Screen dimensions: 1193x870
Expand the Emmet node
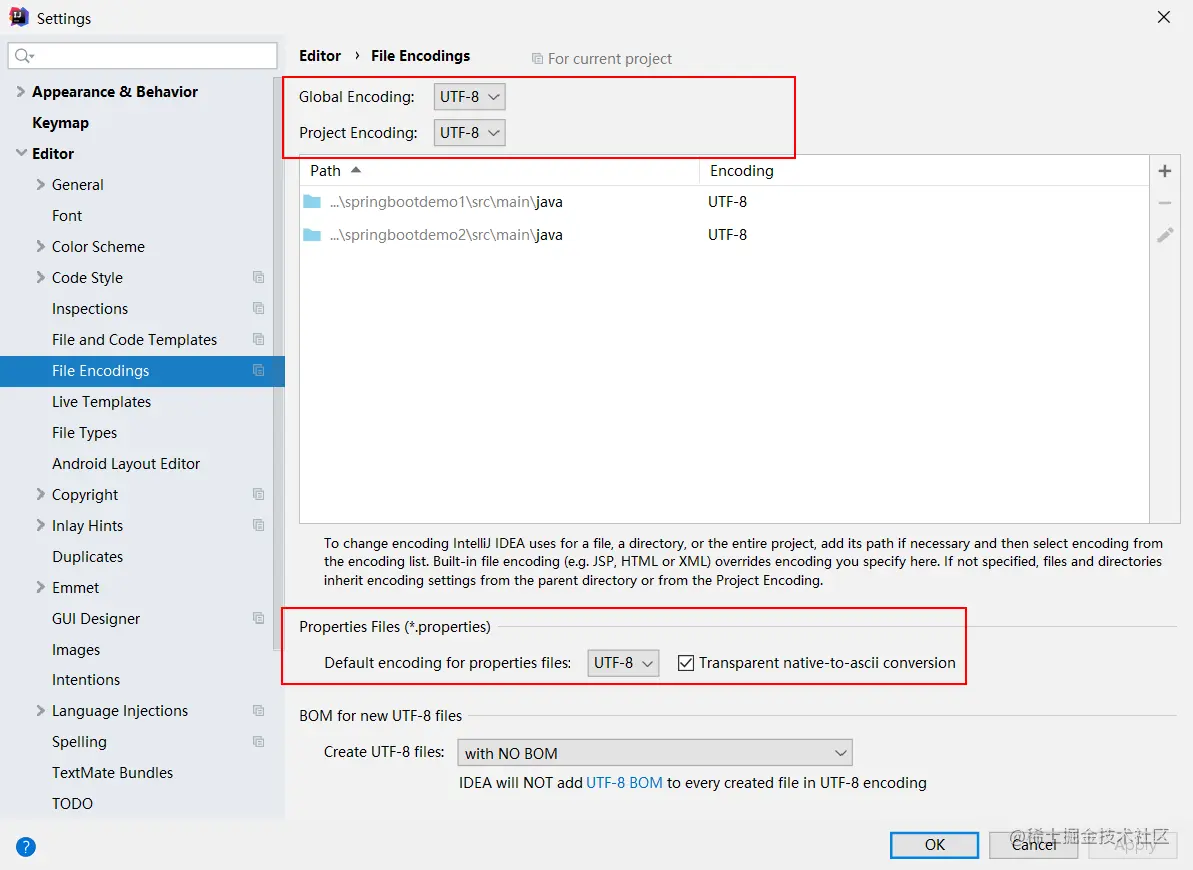coord(40,587)
